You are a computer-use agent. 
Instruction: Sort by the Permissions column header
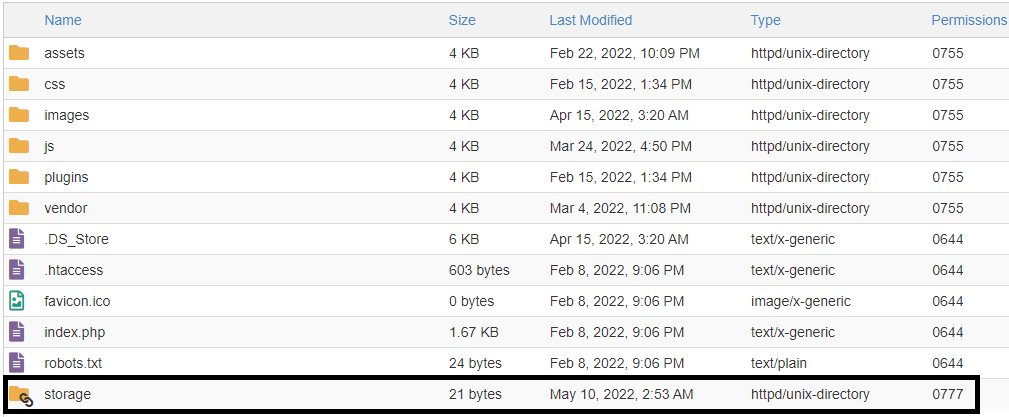coord(968,20)
